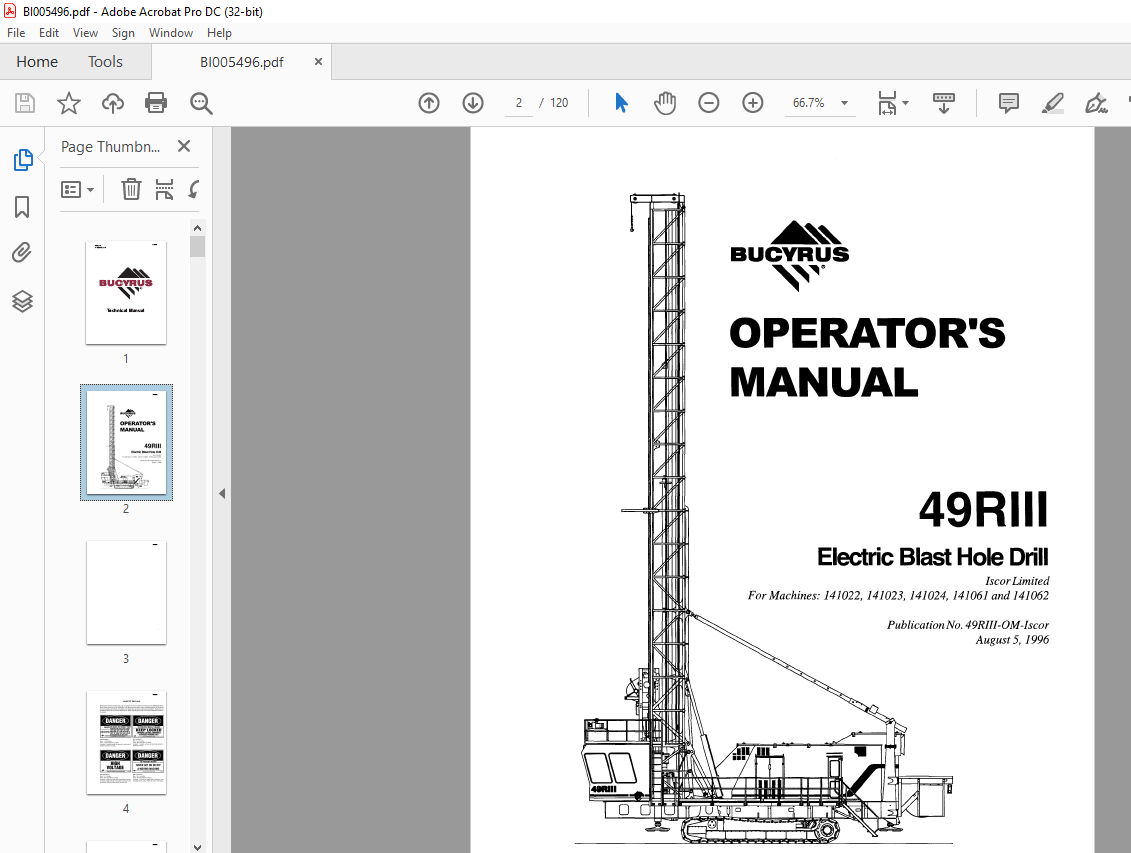Click the Save file icon
The width and height of the screenshot is (1131, 853).
[25, 103]
